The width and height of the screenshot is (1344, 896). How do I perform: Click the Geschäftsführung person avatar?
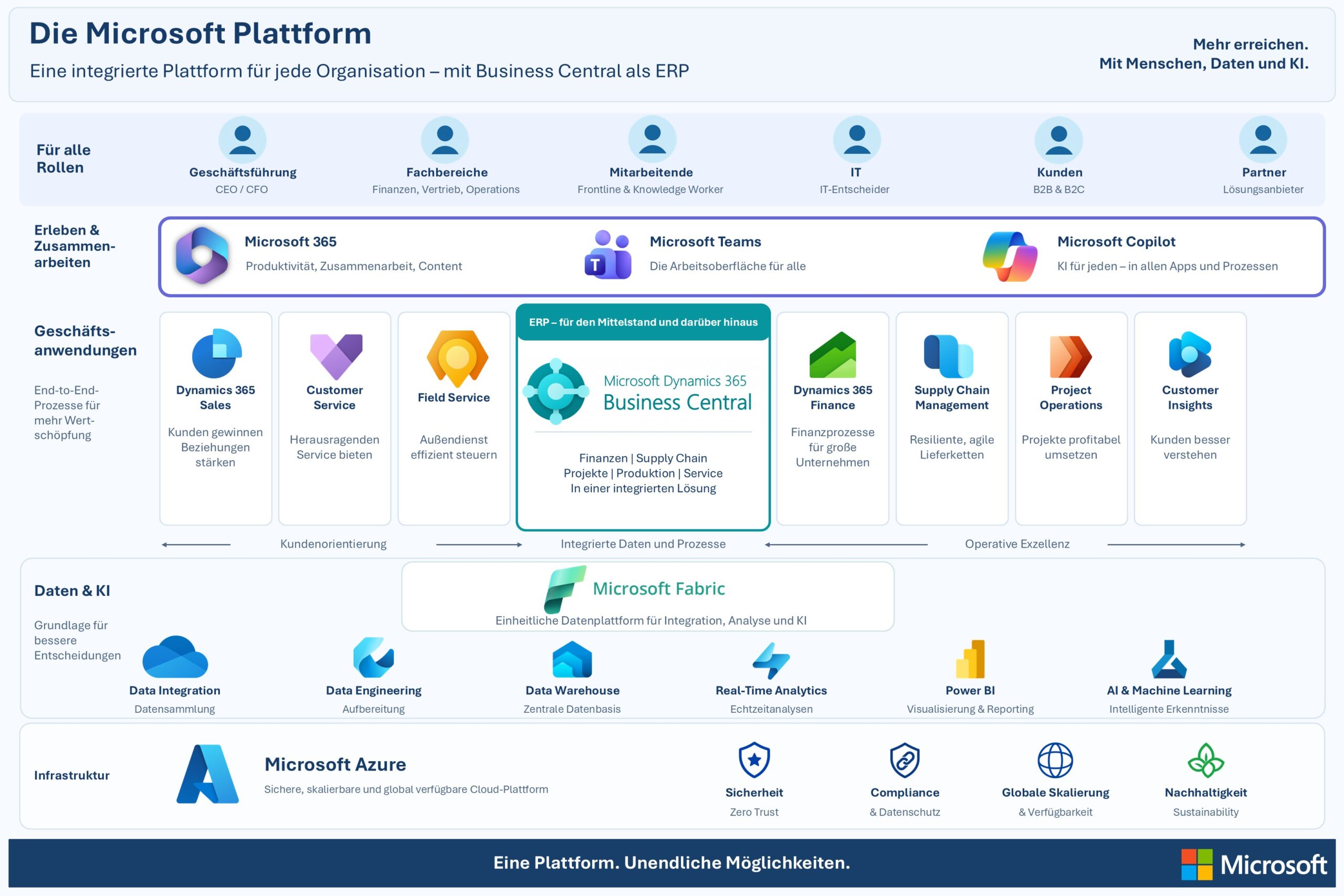point(242,140)
